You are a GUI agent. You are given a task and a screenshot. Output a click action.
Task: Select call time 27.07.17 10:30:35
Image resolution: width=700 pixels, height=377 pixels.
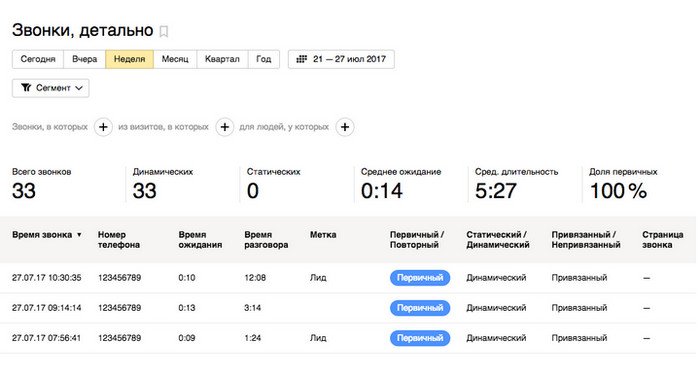point(46,277)
